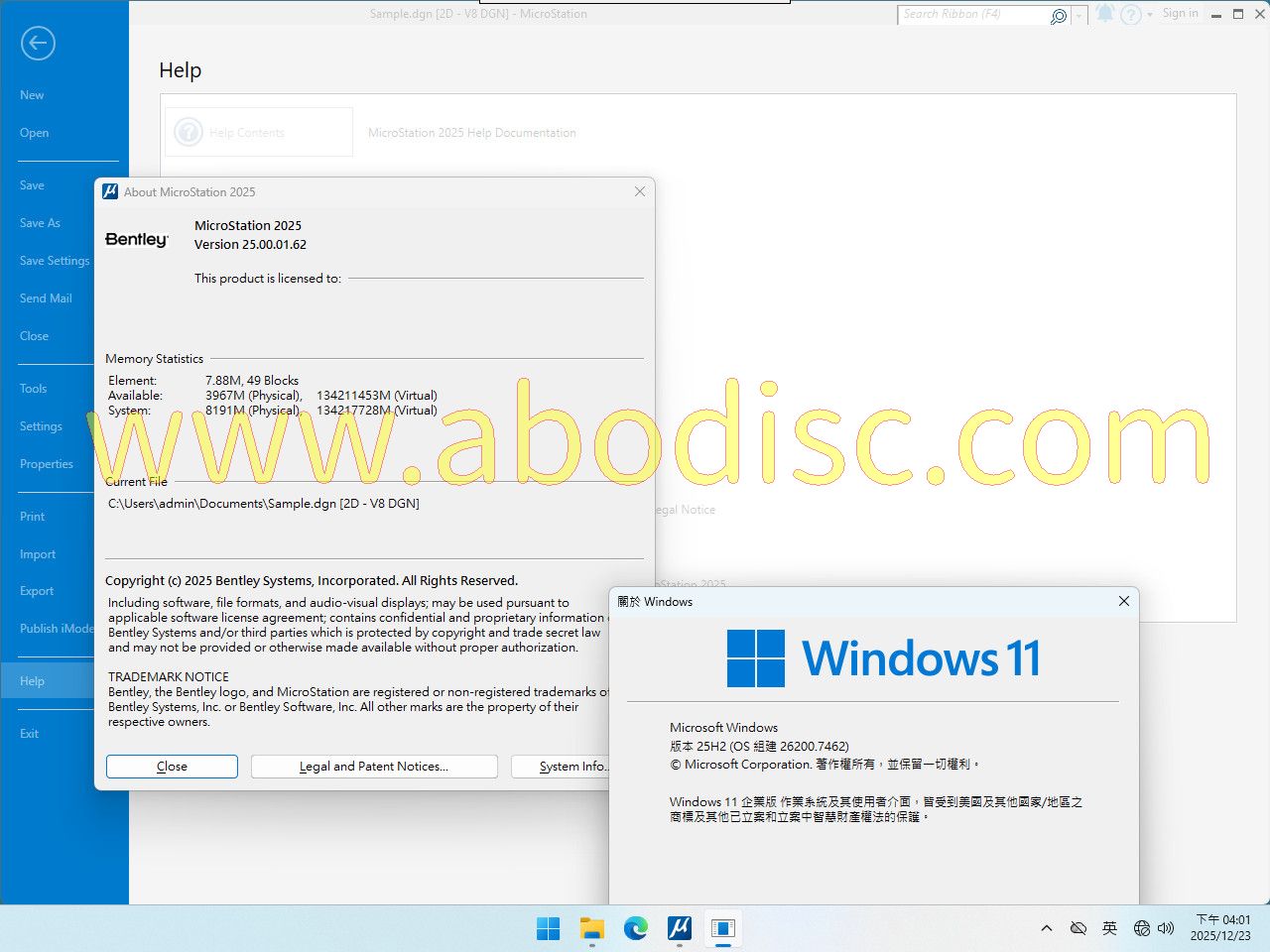Open Microsoft Edge from the taskbar
Screen dimensions: 1270x952
tap(635, 928)
